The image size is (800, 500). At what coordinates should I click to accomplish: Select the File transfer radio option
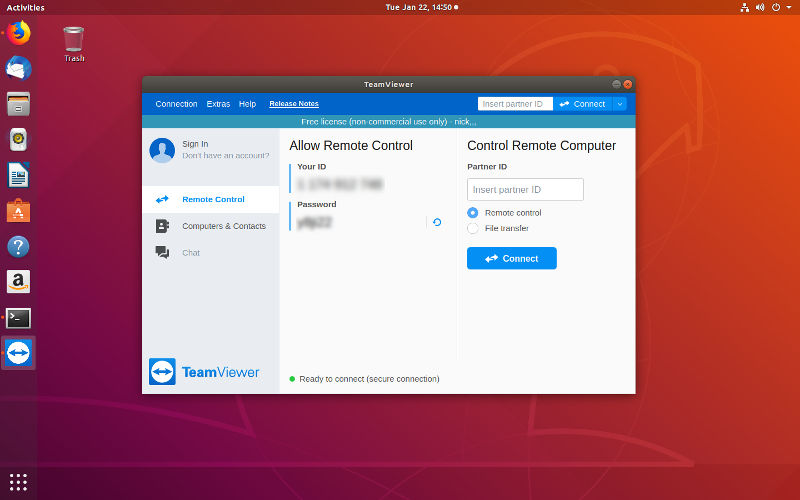[473, 228]
